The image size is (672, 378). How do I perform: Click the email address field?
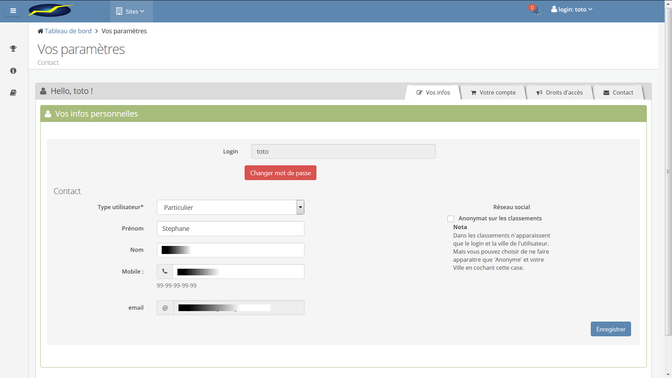pos(239,308)
